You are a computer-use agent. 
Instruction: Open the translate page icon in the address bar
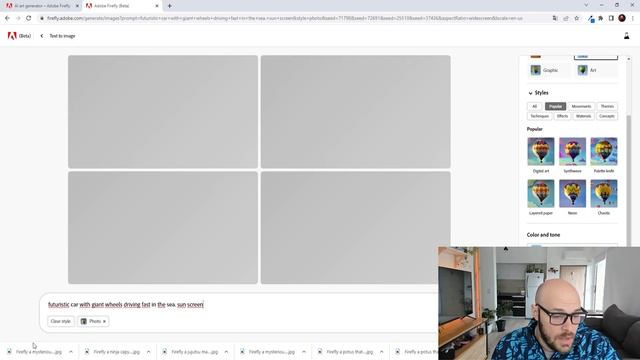pyautogui.click(x=555, y=18)
